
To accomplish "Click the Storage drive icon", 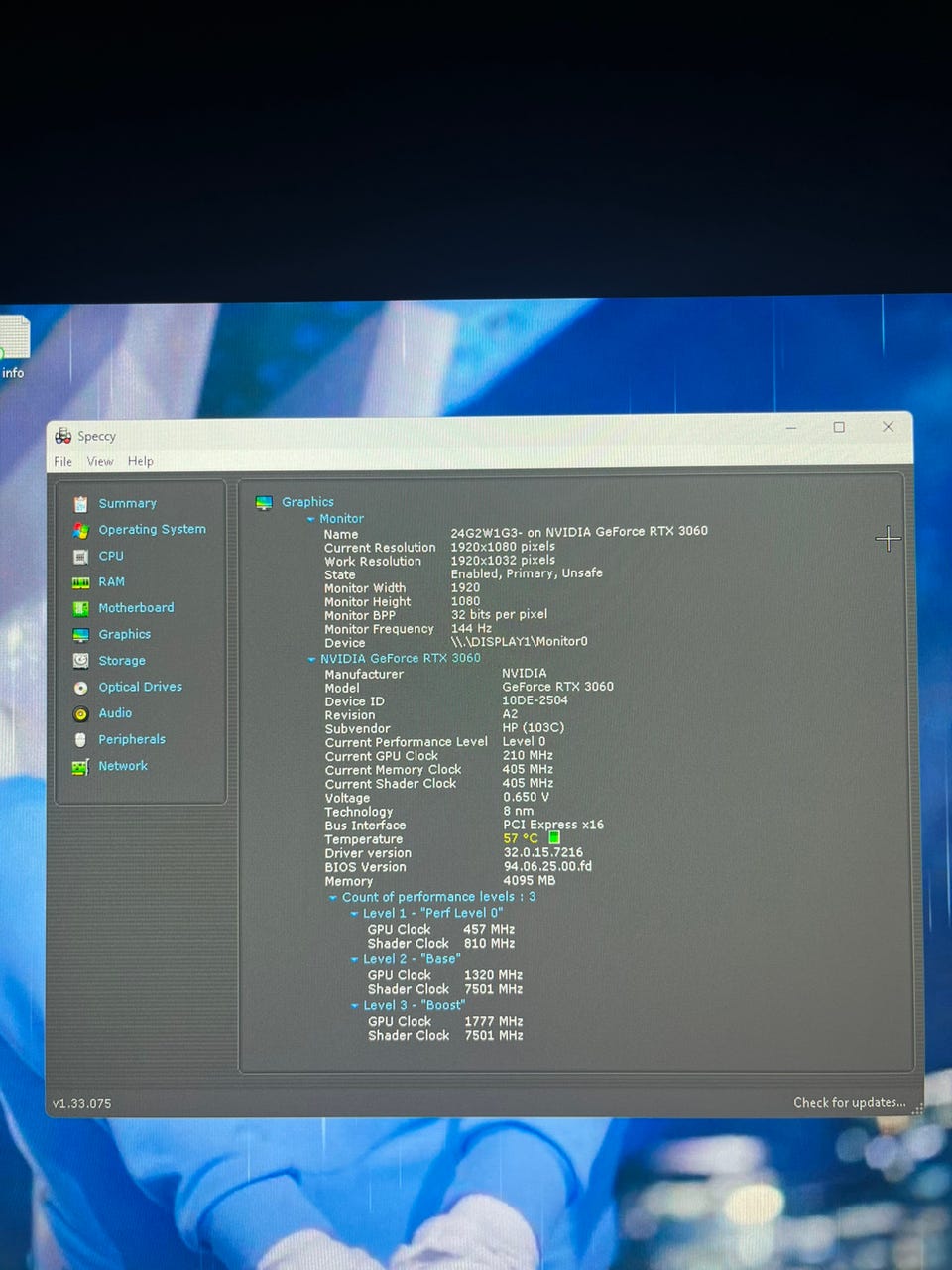I will click(x=80, y=661).
